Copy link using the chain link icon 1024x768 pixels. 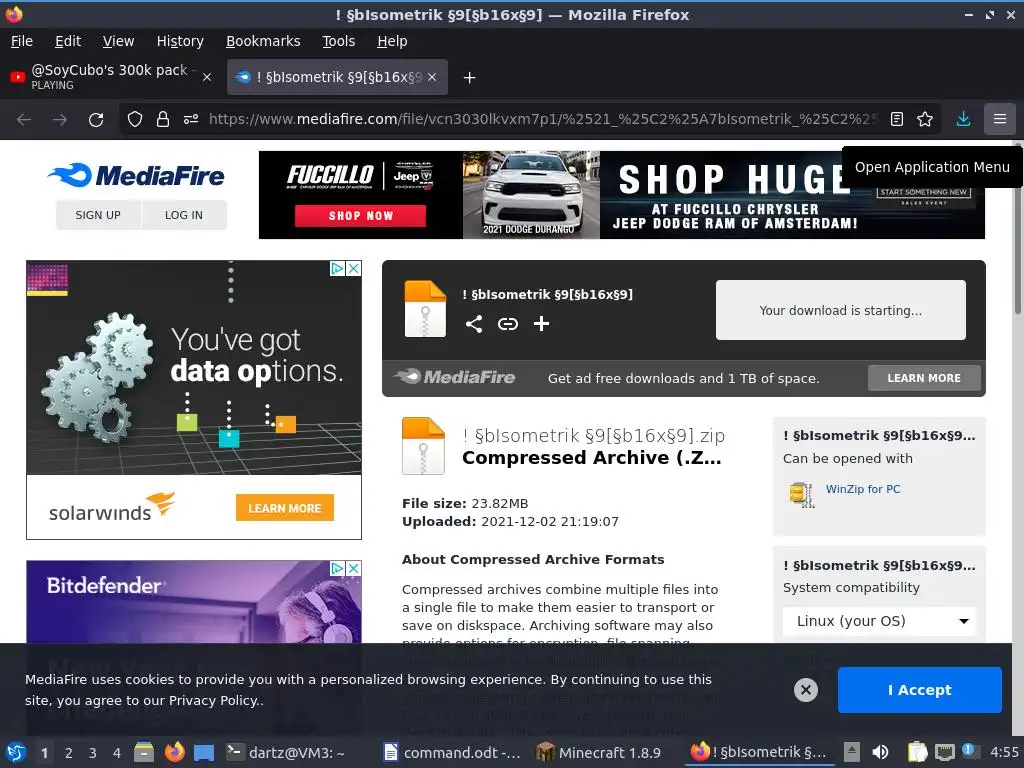point(507,324)
